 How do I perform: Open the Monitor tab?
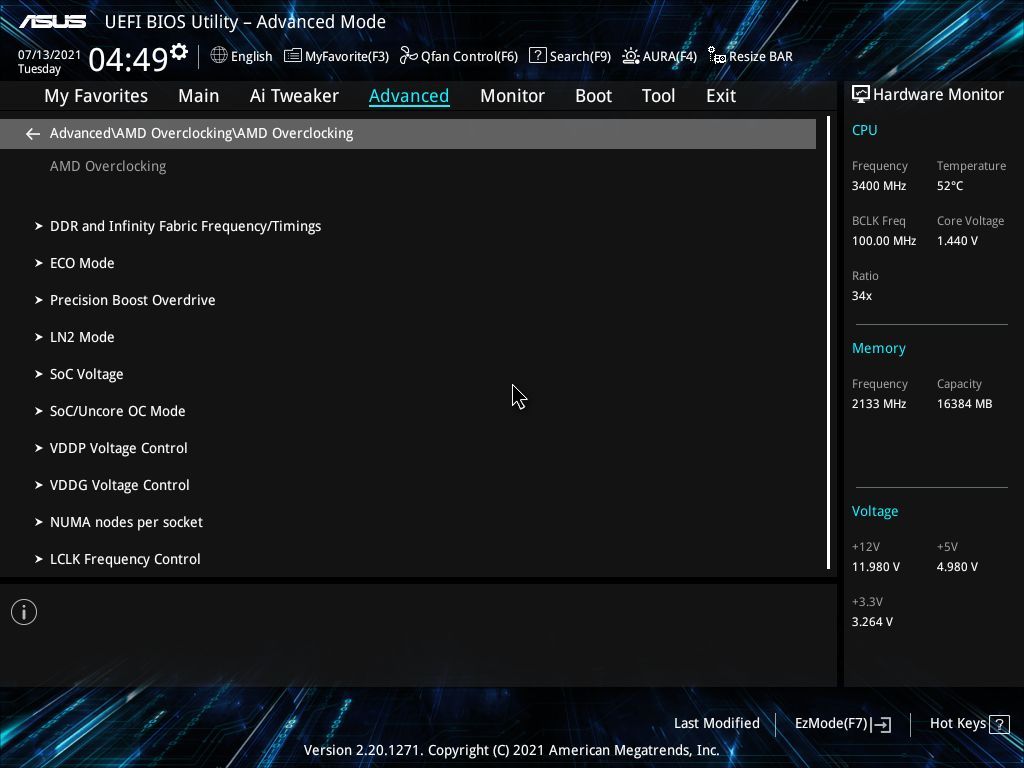[x=512, y=96]
